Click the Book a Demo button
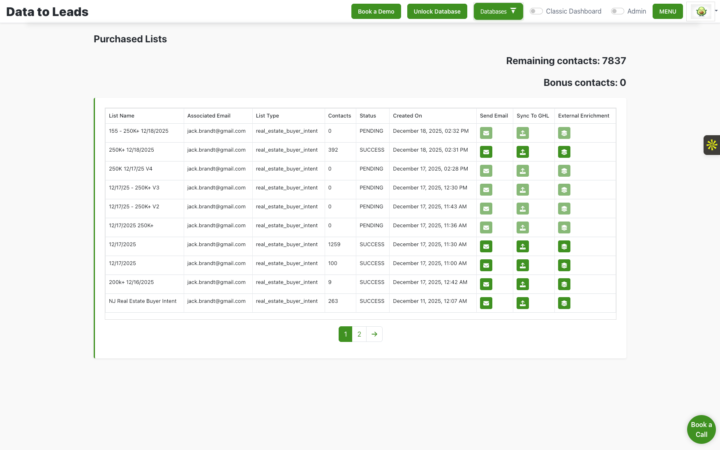 coord(375,11)
